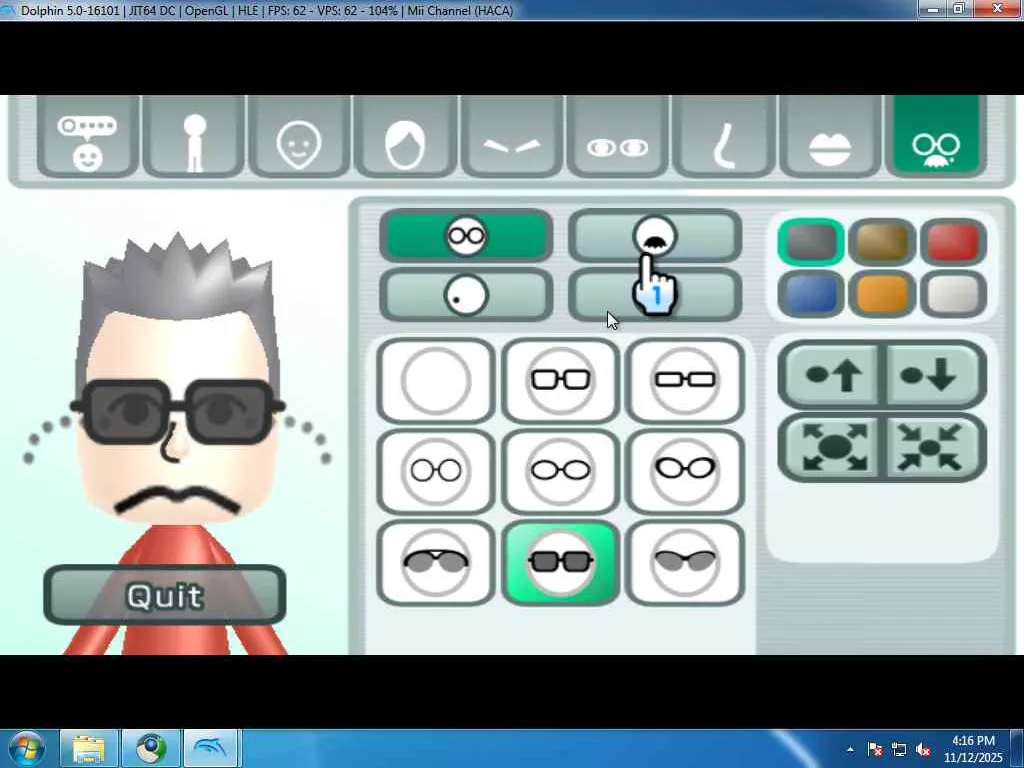
Task: Choose the thick oval cat-eye glasses
Action: [685, 471]
